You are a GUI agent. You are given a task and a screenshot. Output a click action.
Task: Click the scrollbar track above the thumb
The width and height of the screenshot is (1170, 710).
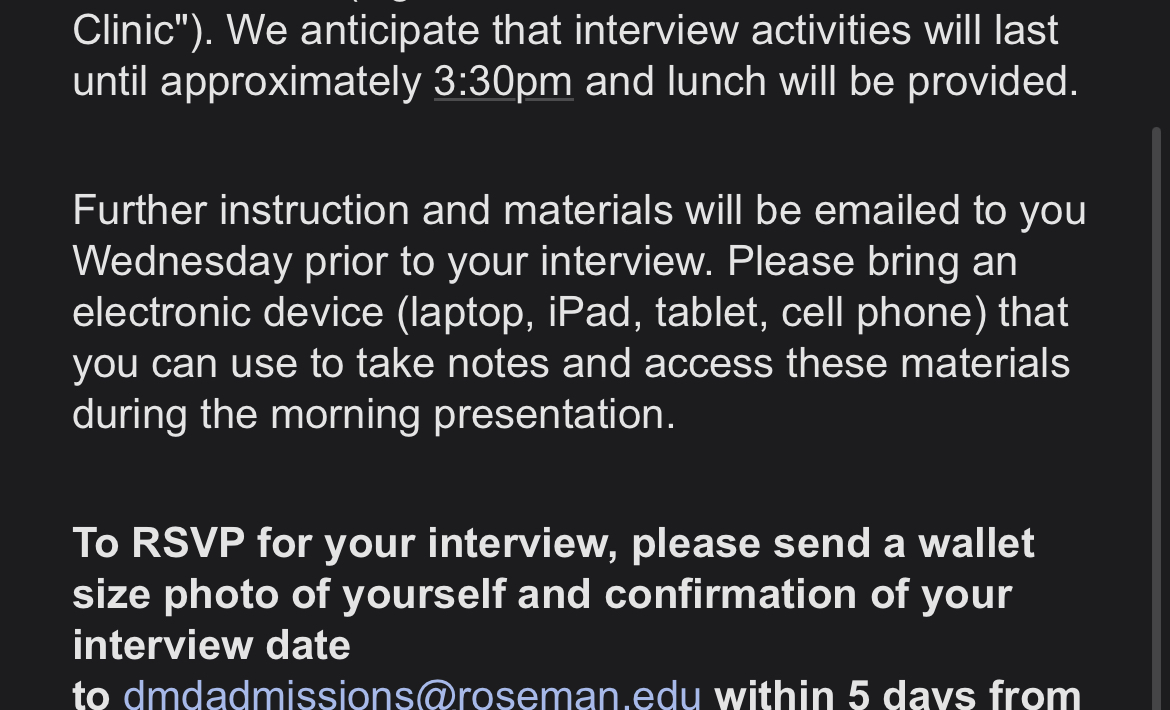(1157, 63)
